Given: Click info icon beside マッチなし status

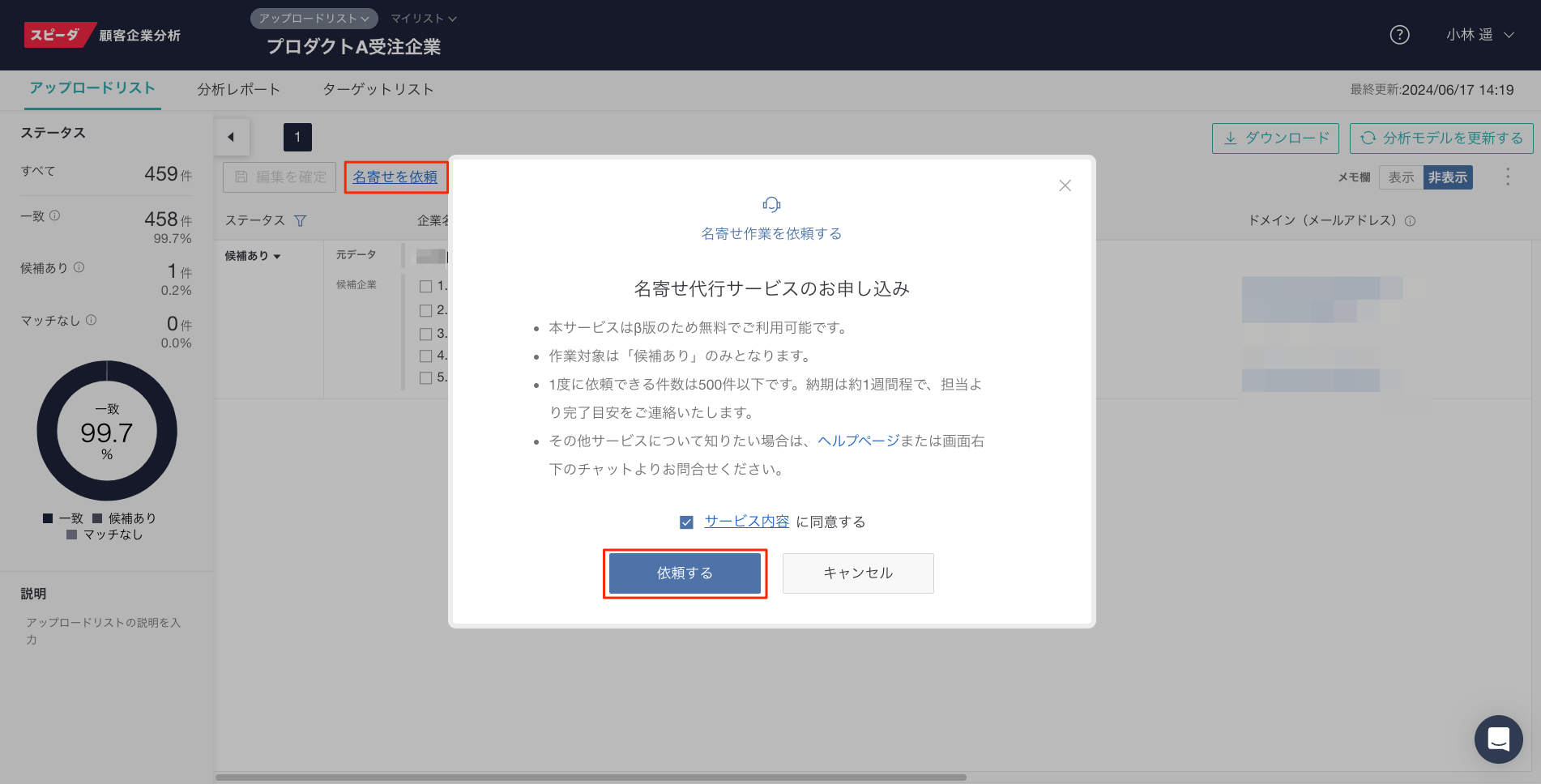Looking at the screenshot, I should pos(91,320).
